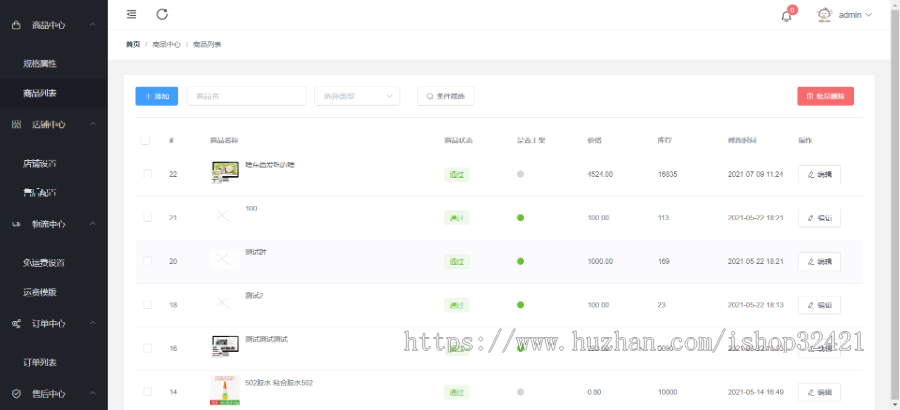
Task: Open 规格属性 in the sidebar
Action: (40, 64)
